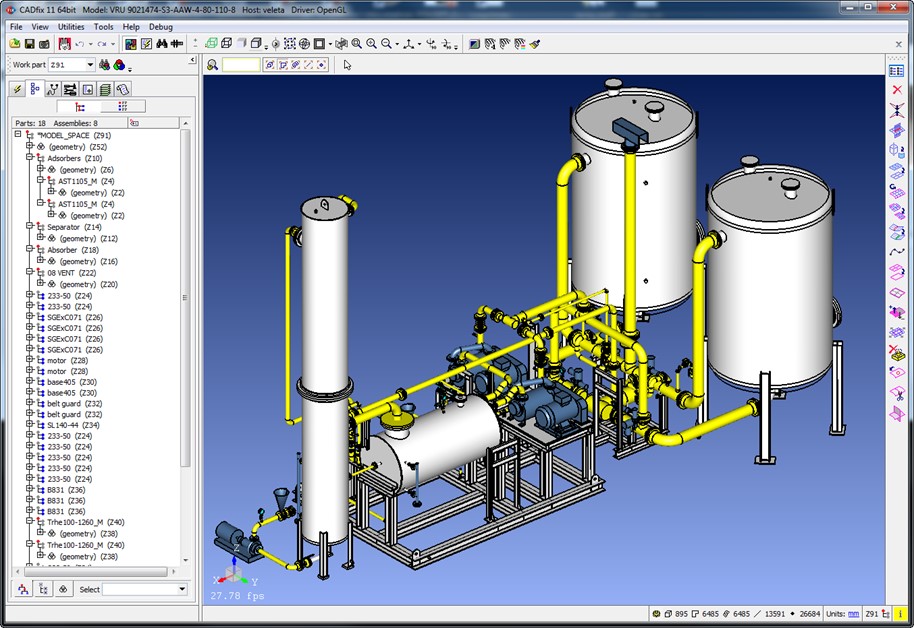914x628 pixels.
Task: Click the Save model icon
Action: (31, 44)
